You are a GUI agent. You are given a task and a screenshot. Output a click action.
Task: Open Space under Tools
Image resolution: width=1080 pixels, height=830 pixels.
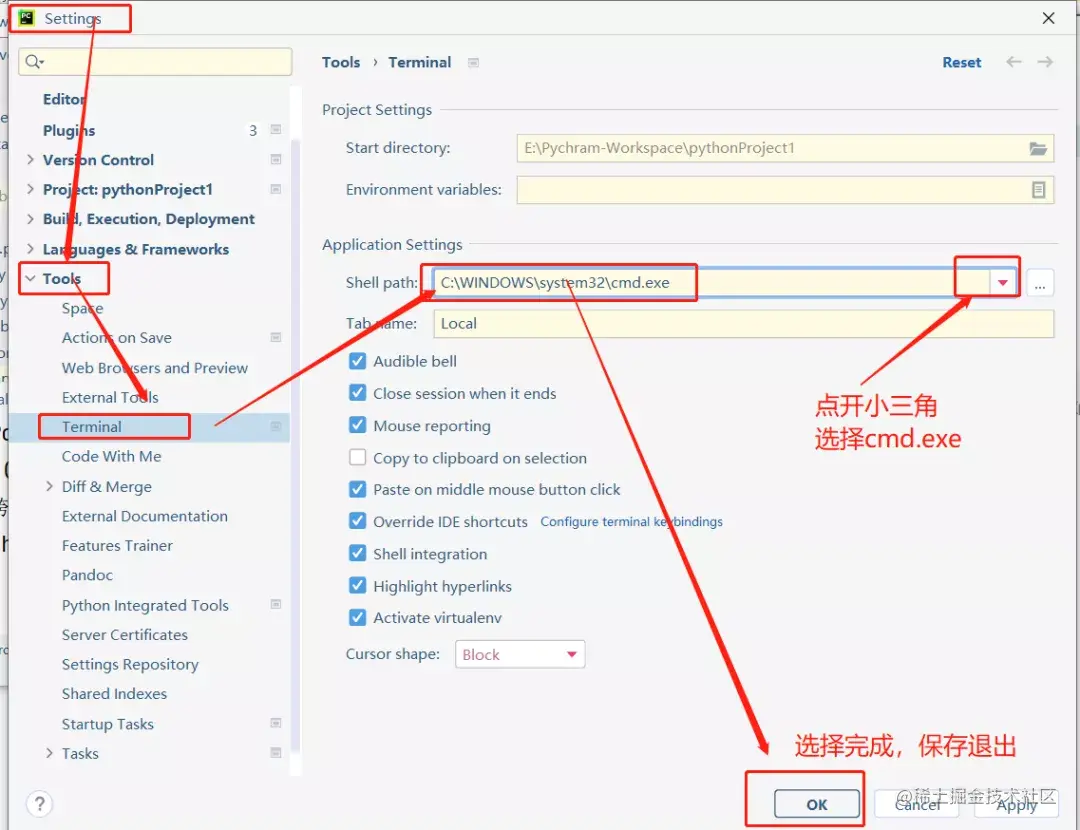[83, 309]
